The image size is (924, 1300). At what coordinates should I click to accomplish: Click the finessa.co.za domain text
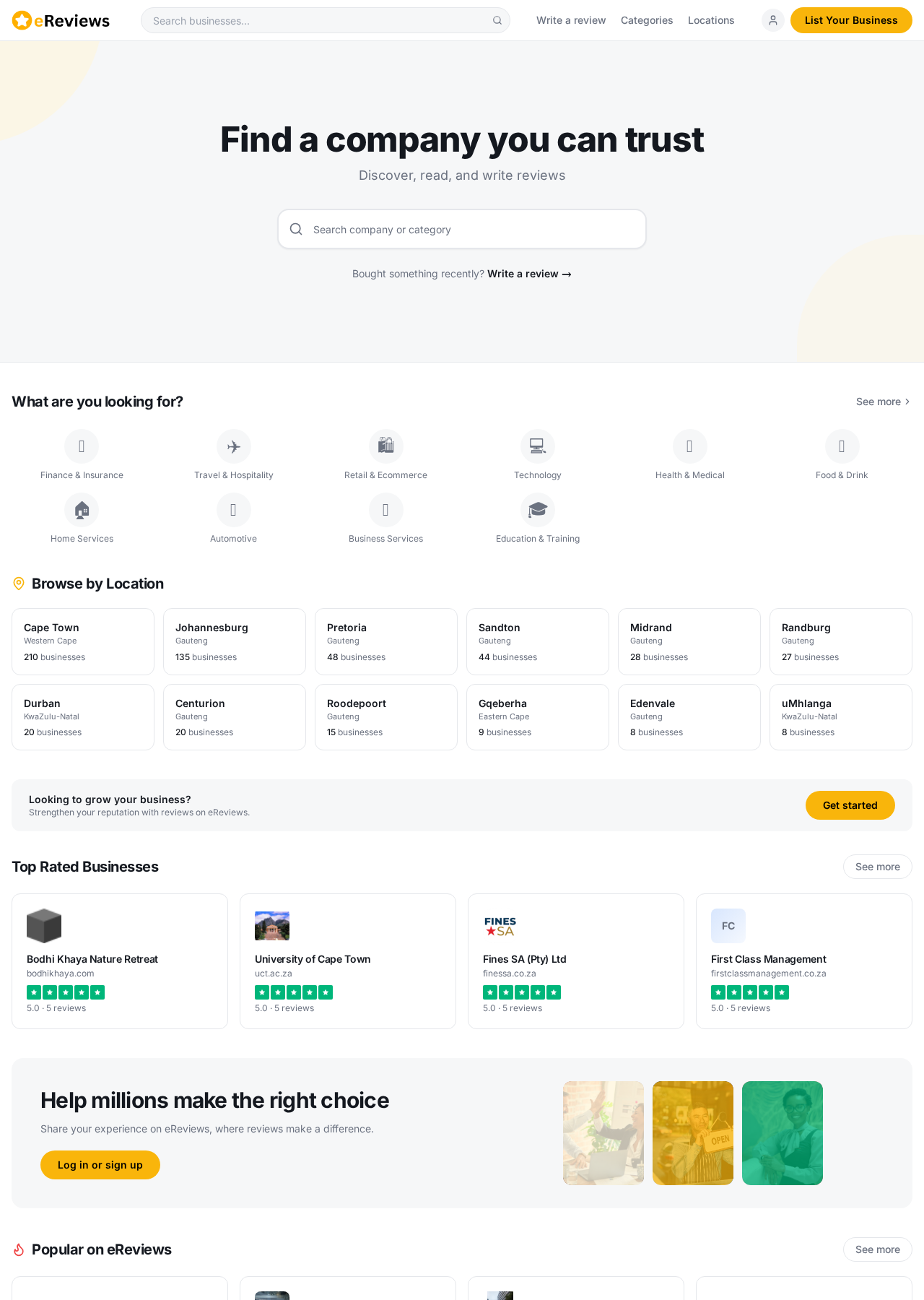click(510, 974)
